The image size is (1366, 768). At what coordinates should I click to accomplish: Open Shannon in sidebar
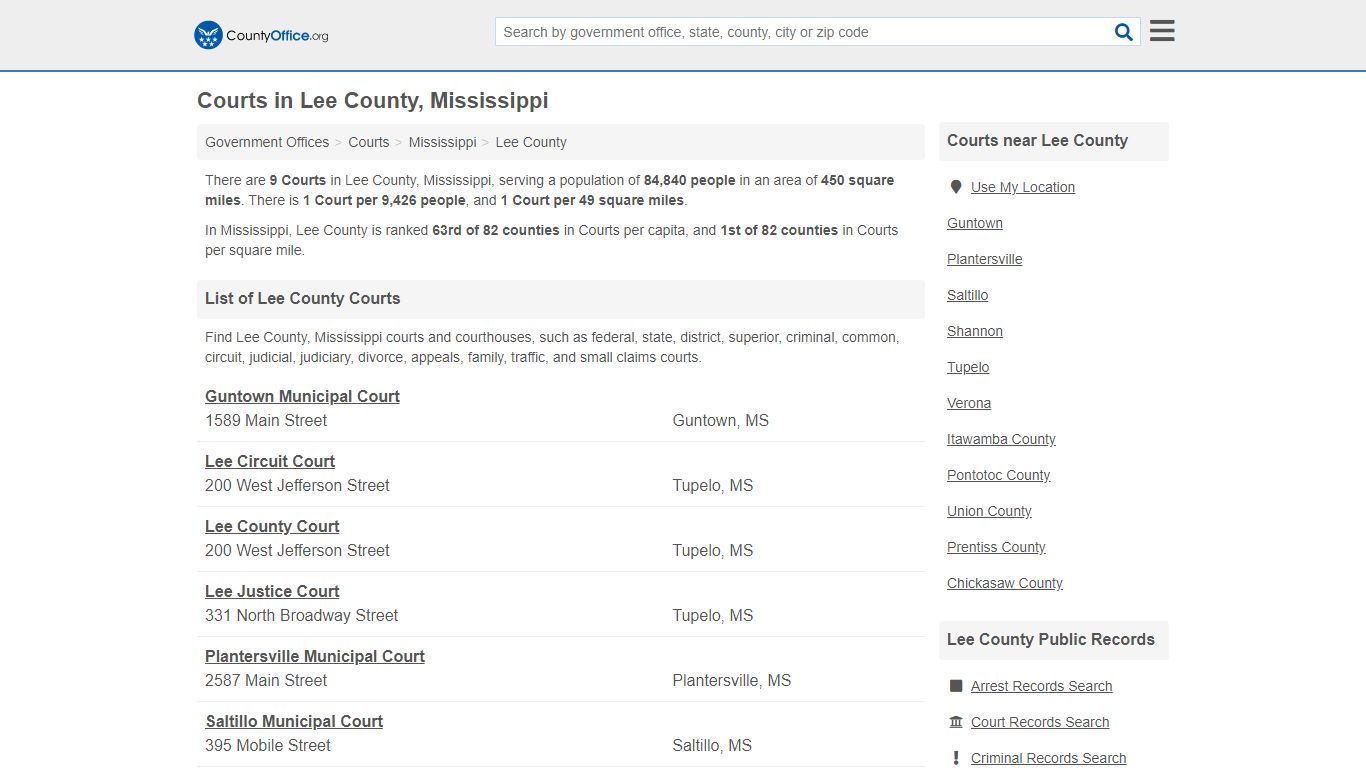pyautogui.click(x=975, y=331)
